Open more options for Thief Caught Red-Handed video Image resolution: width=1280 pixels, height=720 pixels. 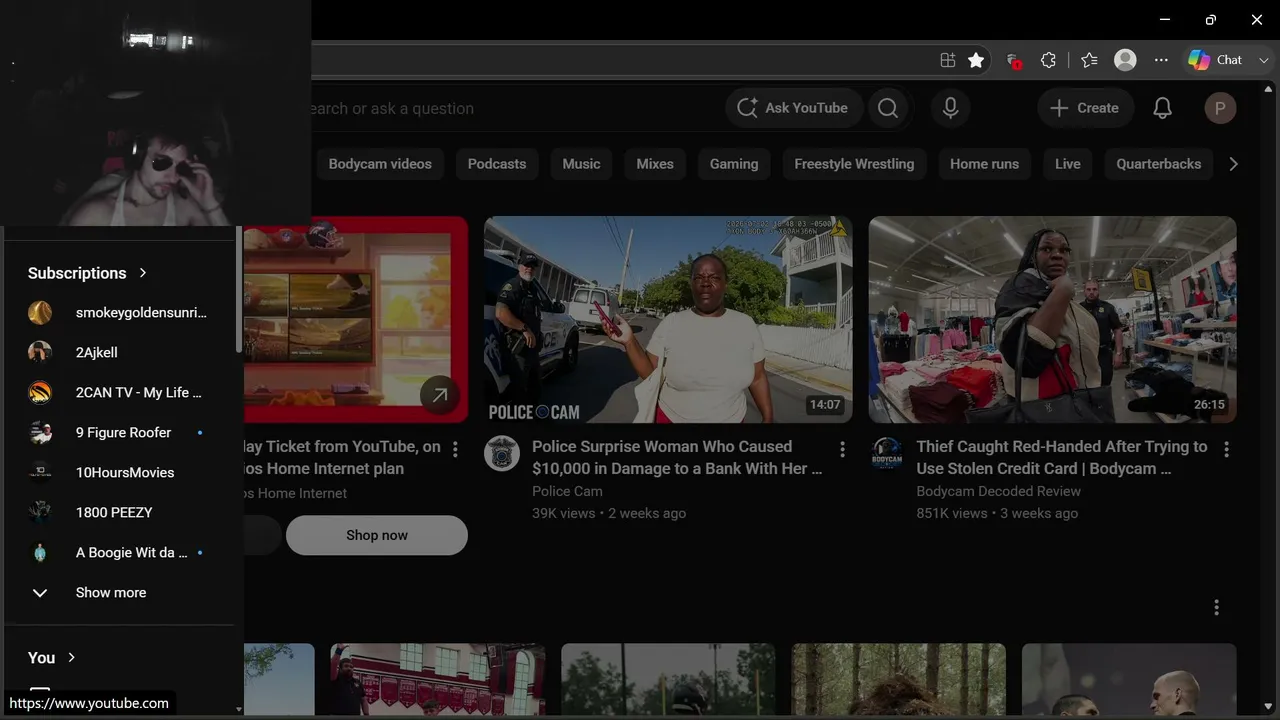(x=1226, y=449)
